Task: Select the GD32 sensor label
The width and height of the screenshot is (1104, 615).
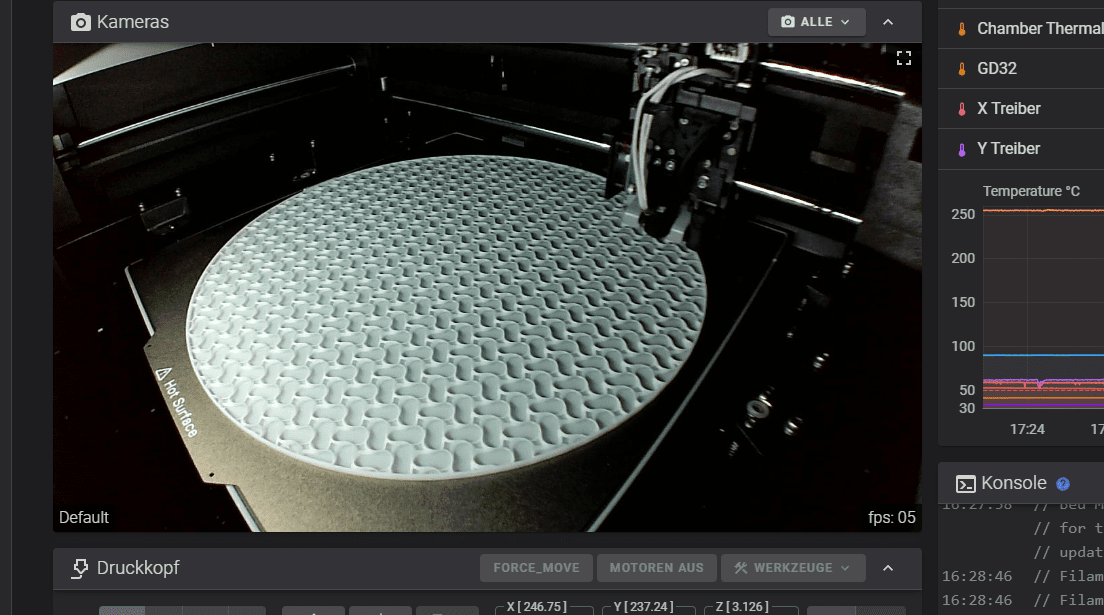Action: [x=997, y=68]
